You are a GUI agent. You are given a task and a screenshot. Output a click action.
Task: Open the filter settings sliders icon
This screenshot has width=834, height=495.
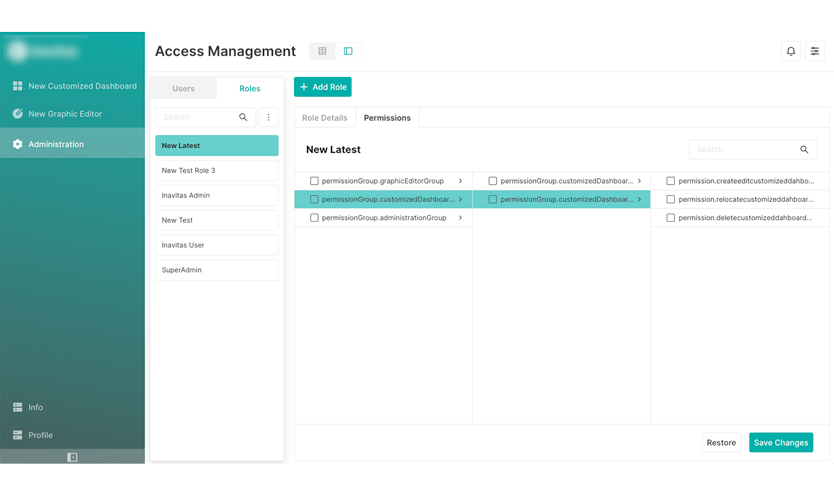tap(815, 51)
